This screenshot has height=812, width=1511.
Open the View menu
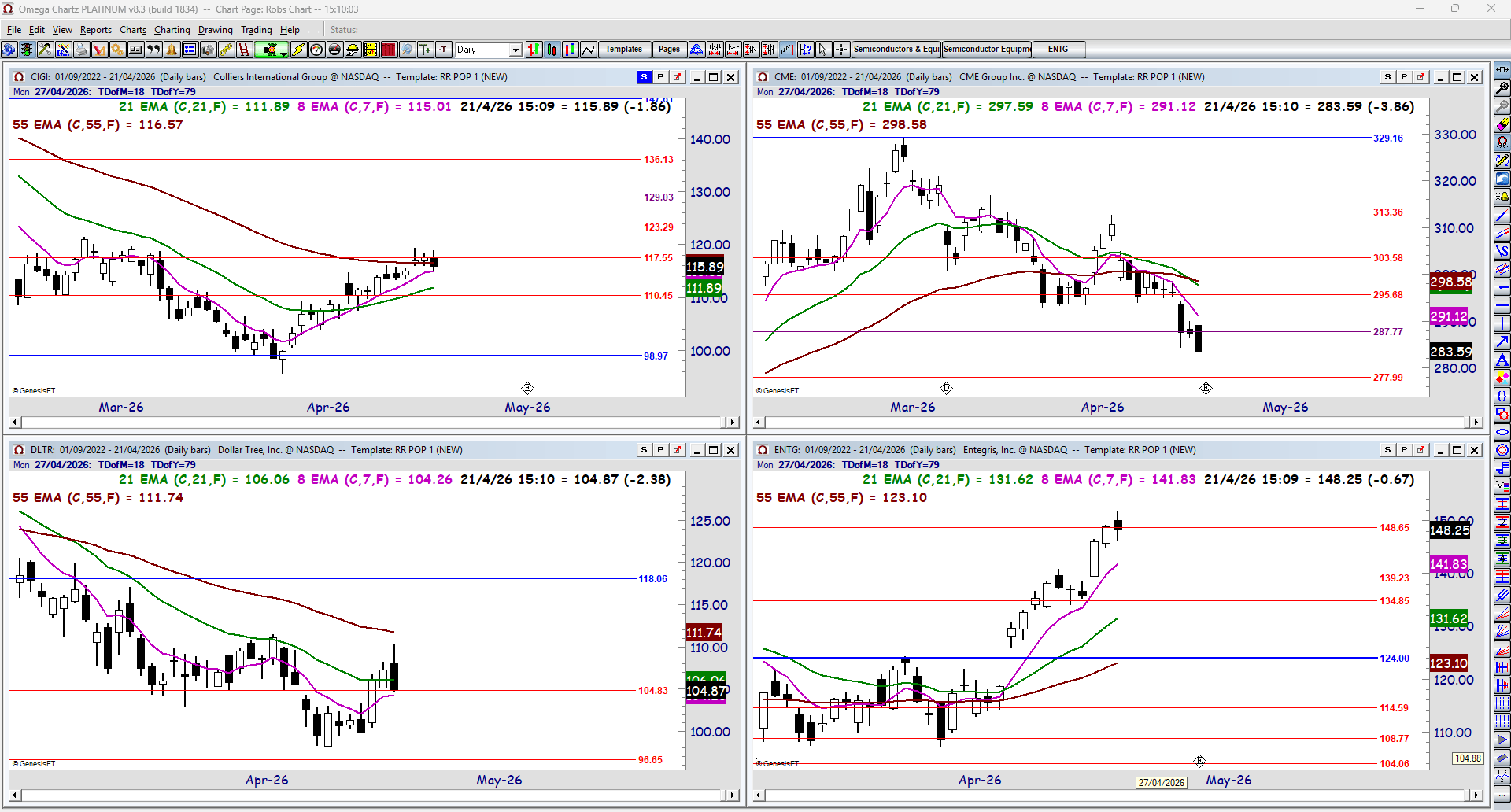point(62,30)
